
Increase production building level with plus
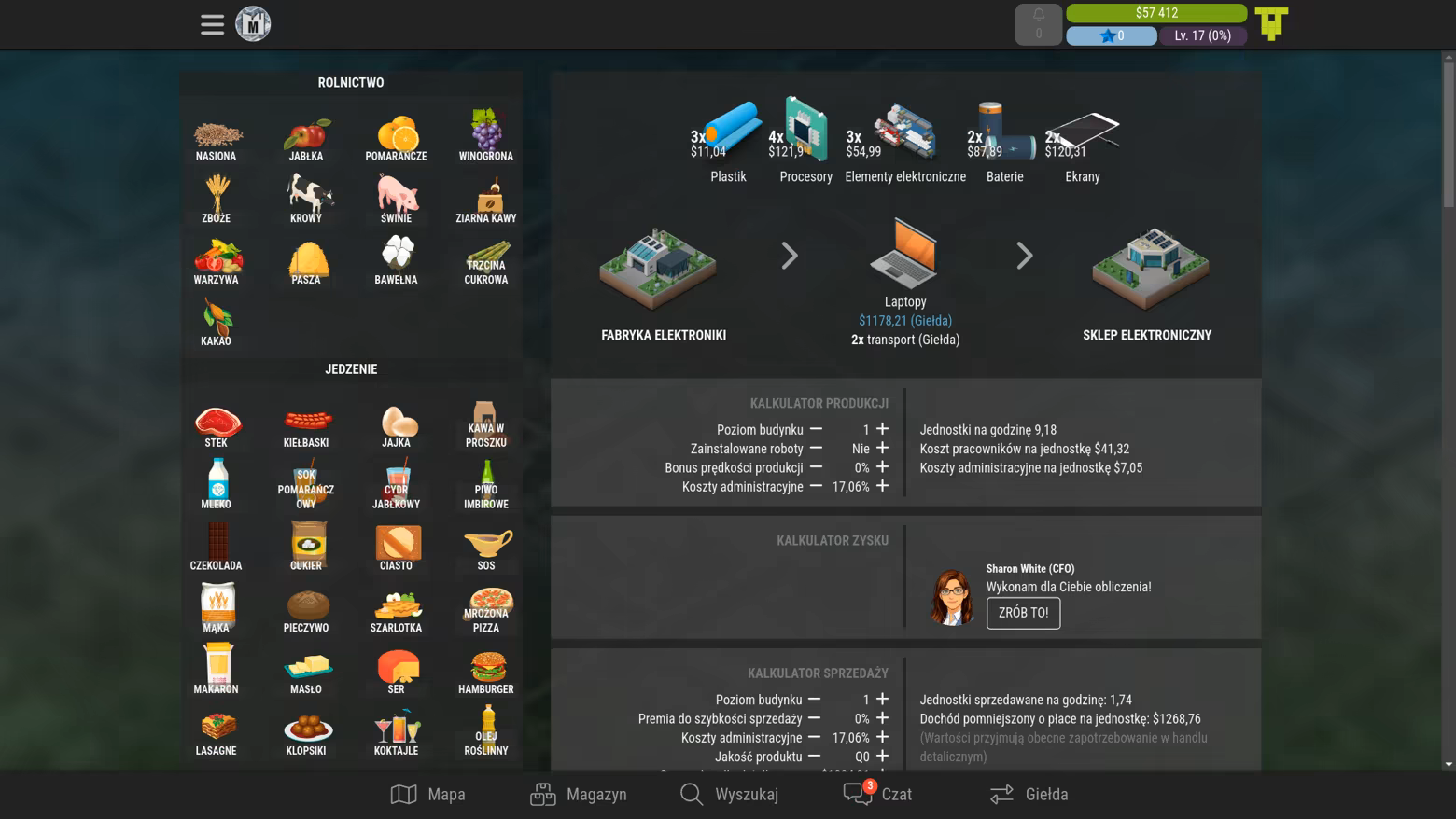[x=882, y=429]
